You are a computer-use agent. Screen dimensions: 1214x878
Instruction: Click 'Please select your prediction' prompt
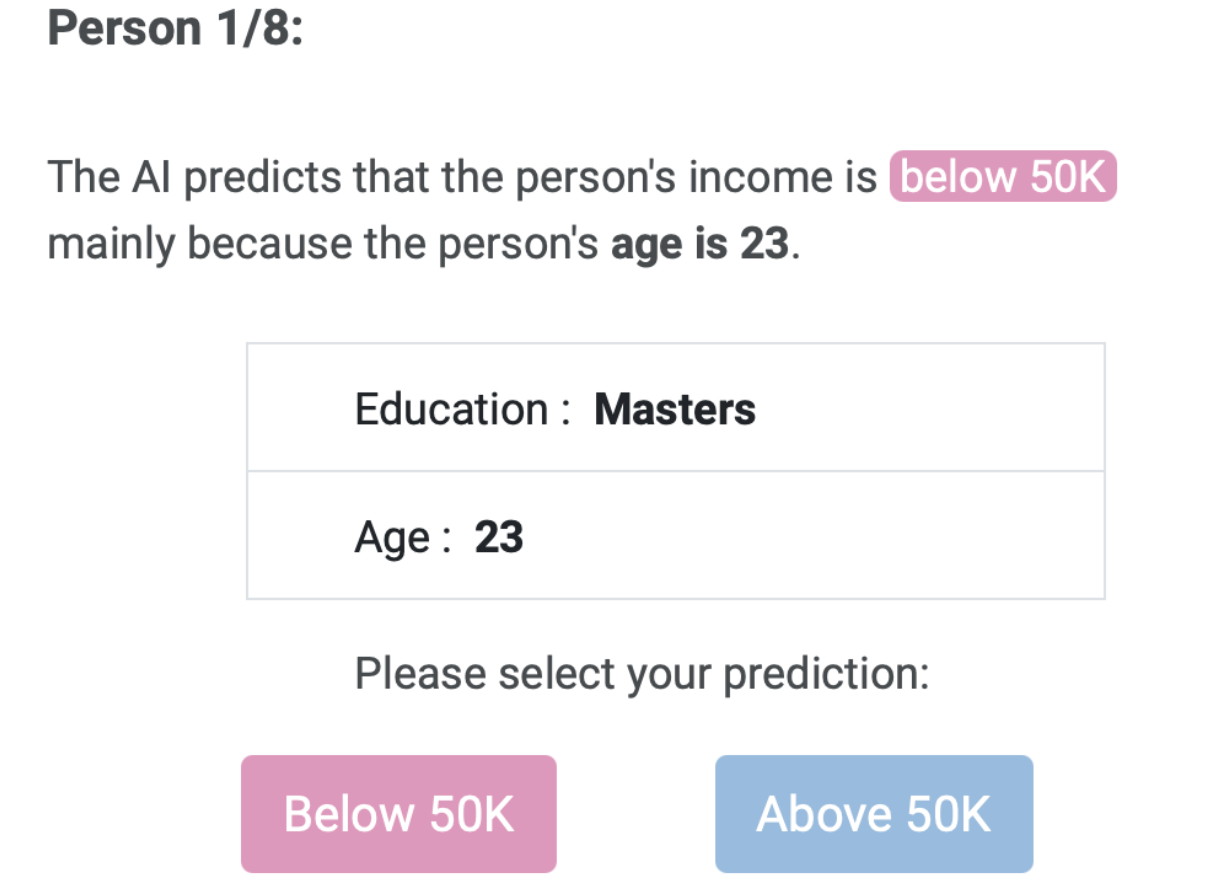[641, 674]
